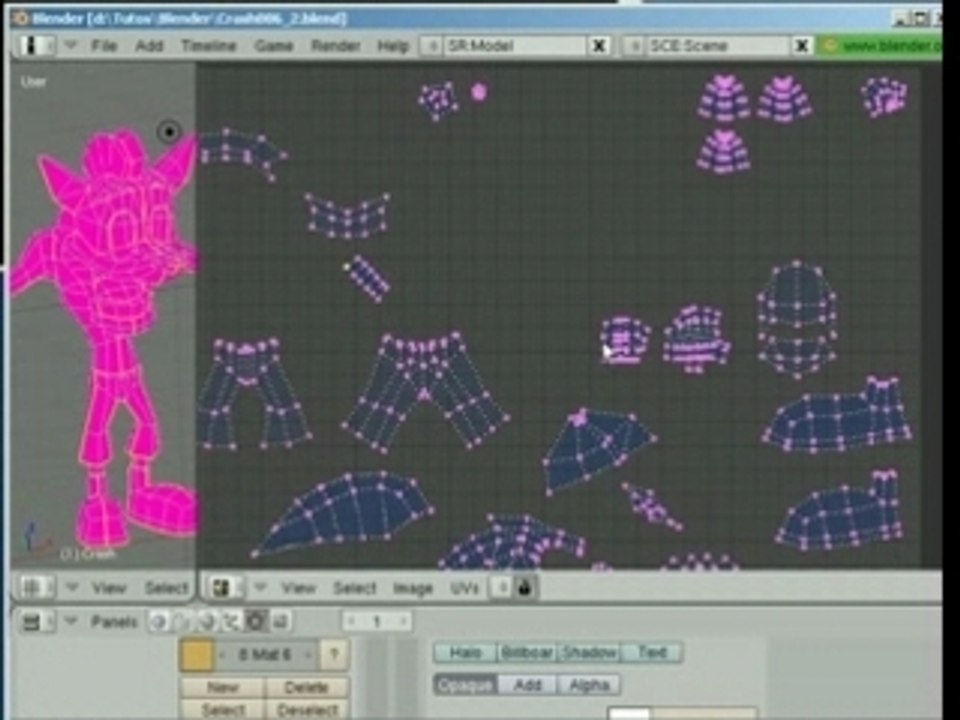Switch to the Object context icon
Viewport: 960px width, 720px height.
pos(231,623)
